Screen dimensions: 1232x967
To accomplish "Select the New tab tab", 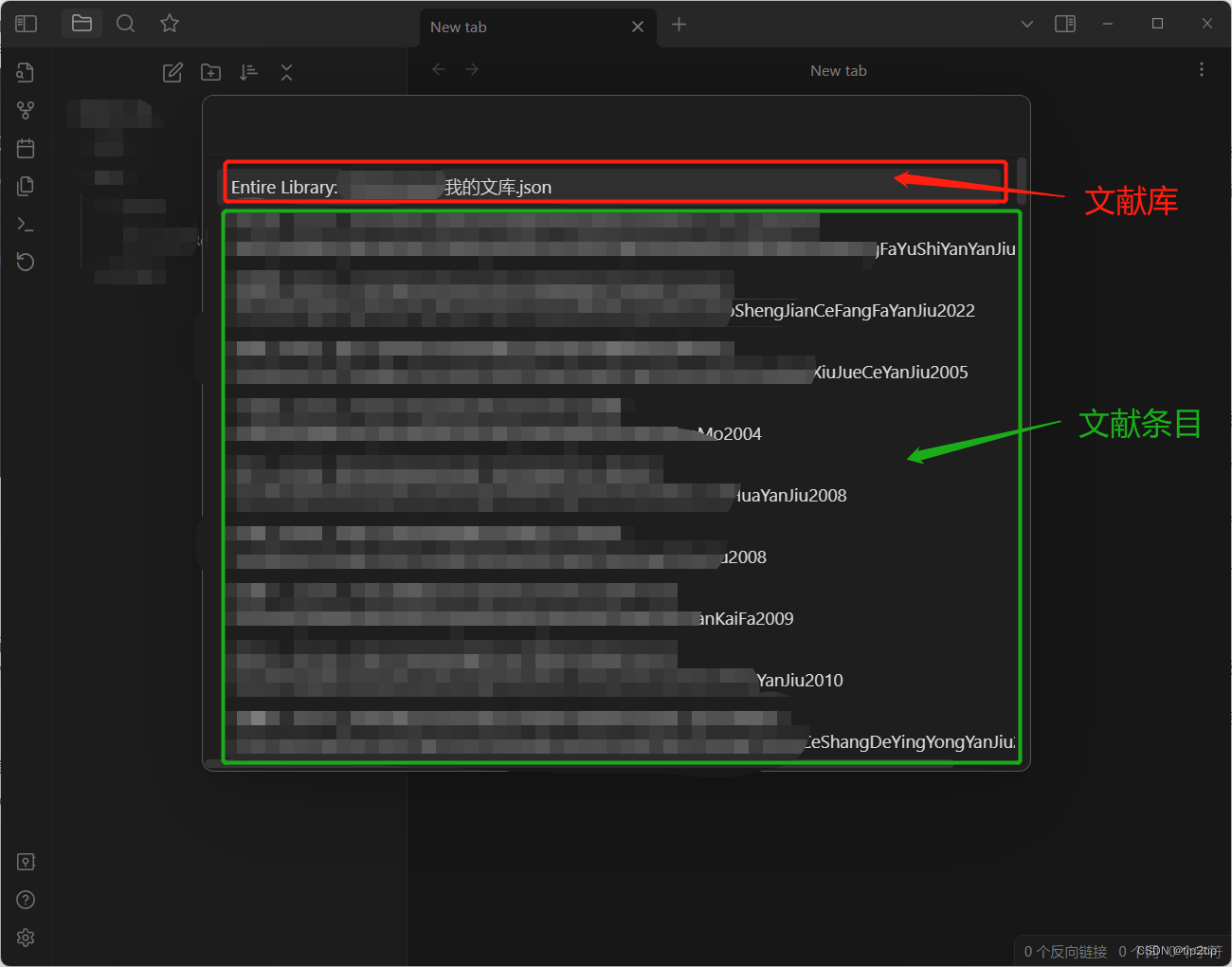I will pyautogui.click(x=537, y=27).
